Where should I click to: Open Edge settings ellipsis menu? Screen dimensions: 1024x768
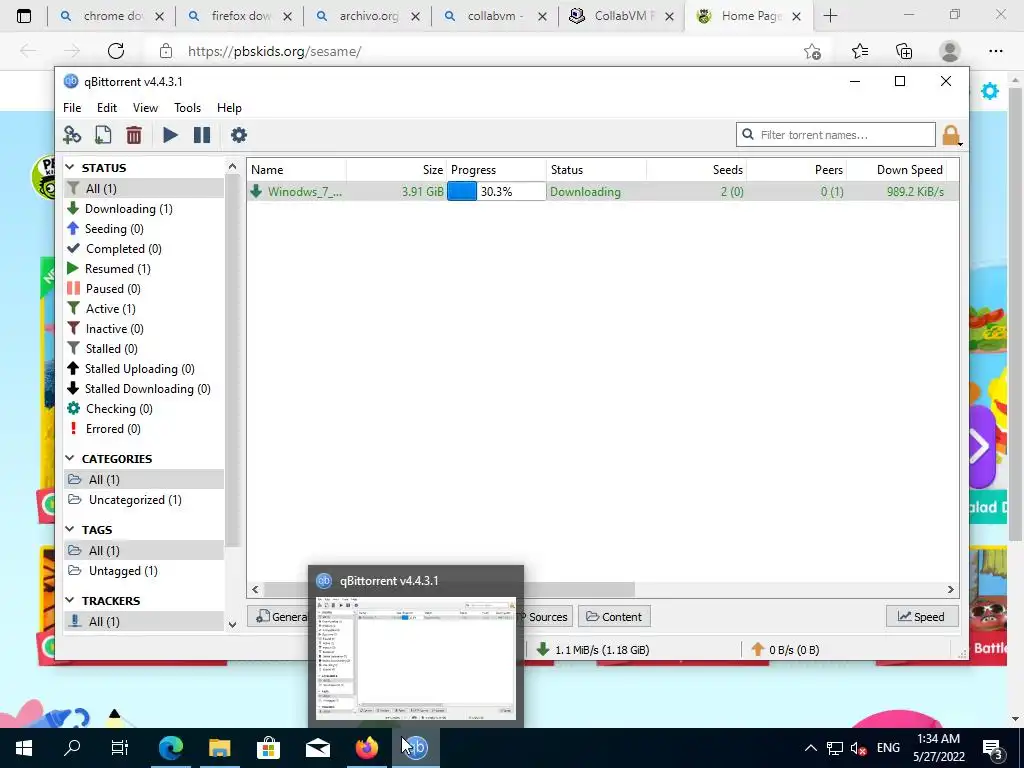point(995,51)
